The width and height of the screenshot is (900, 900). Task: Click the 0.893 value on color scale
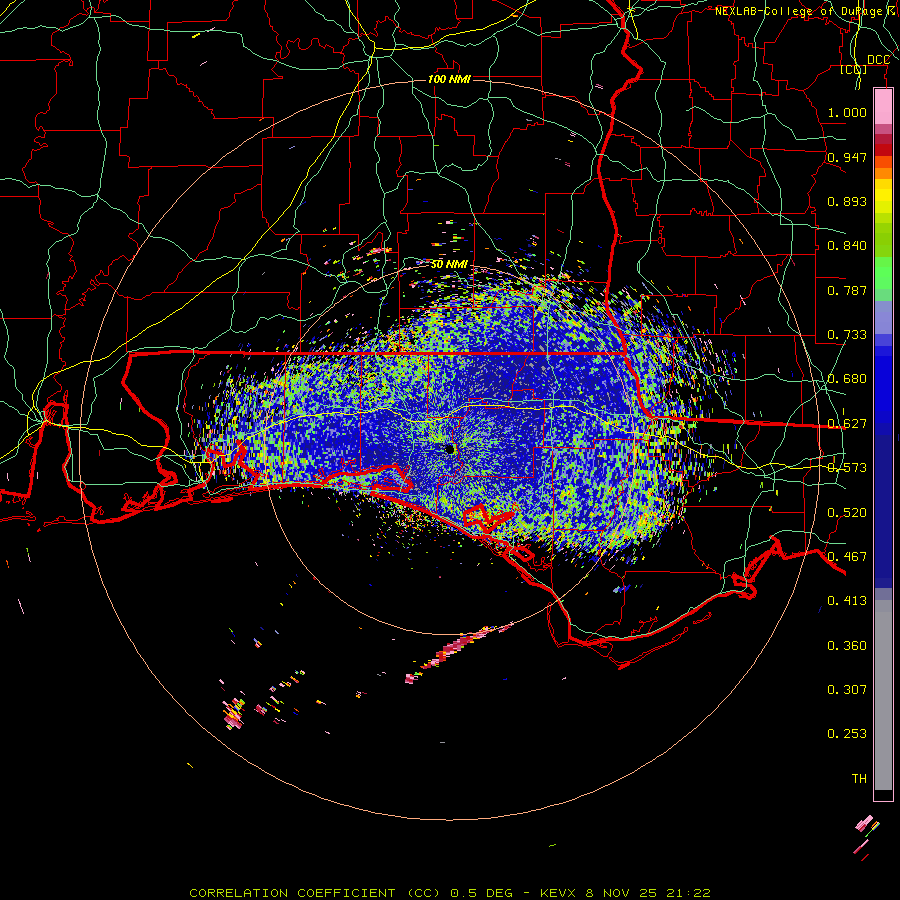point(847,201)
